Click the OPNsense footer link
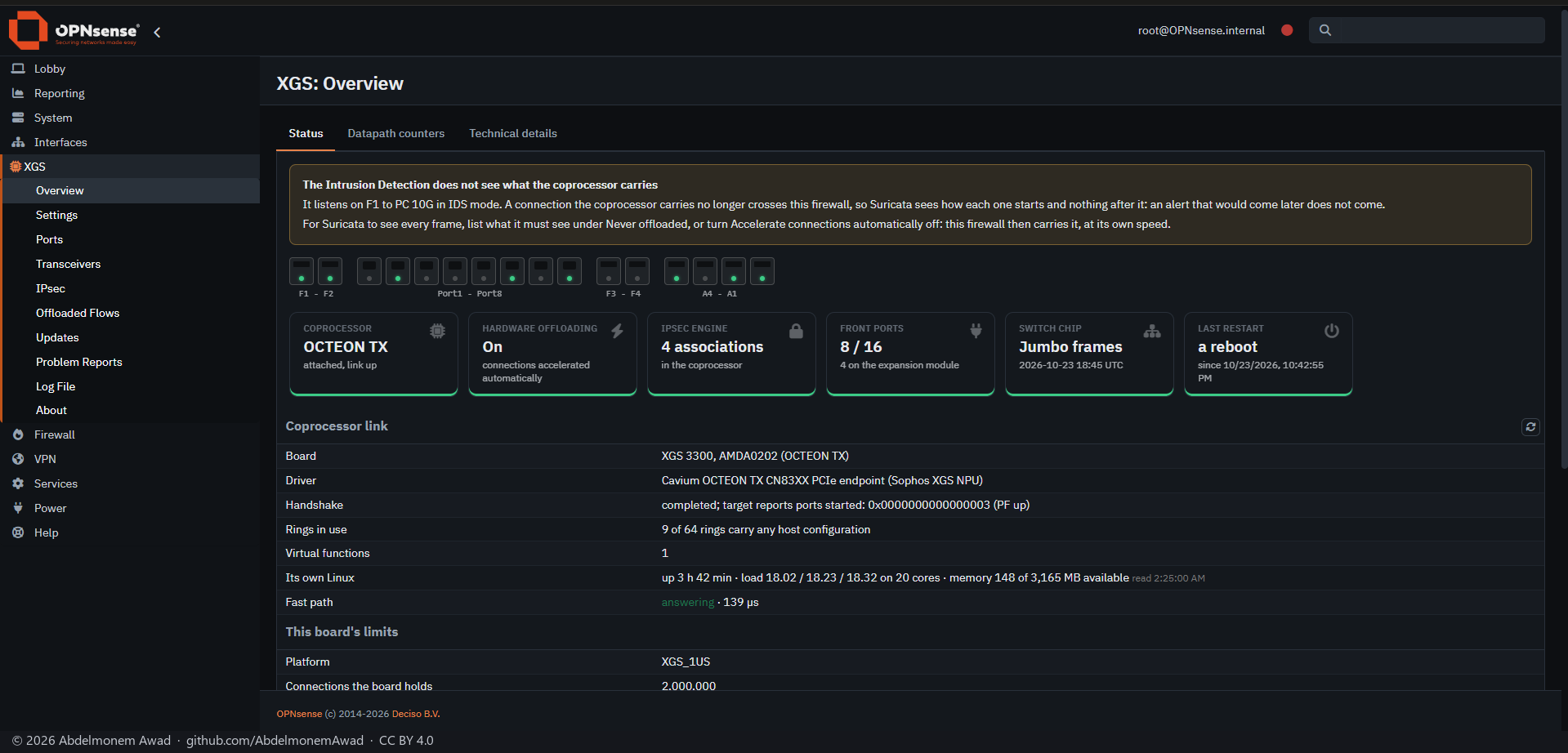The height and width of the screenshot is (753, 1568). click(x=299, y=714)
